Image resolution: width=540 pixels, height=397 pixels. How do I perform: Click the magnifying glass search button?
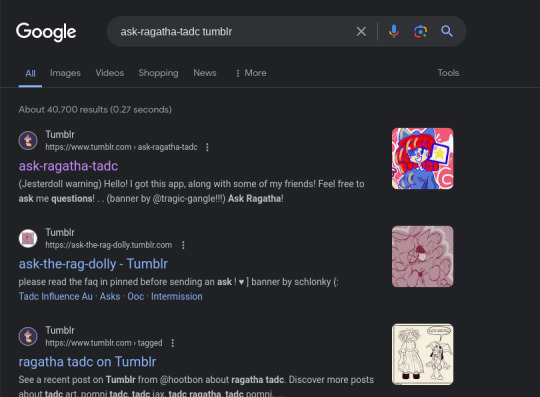point(447,31)
